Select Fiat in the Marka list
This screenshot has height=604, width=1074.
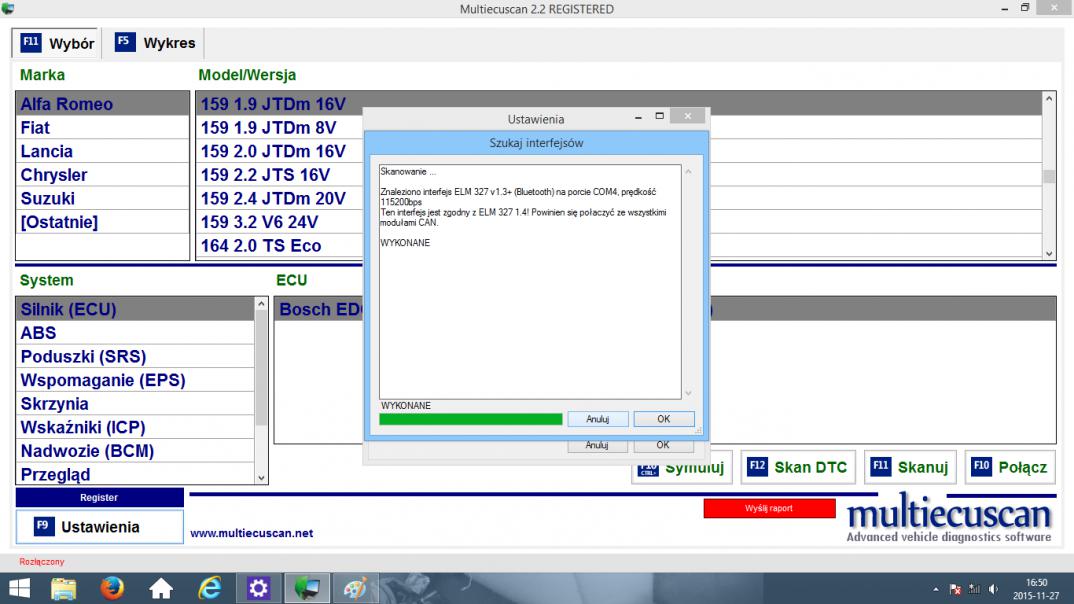[x=103, y=127]
